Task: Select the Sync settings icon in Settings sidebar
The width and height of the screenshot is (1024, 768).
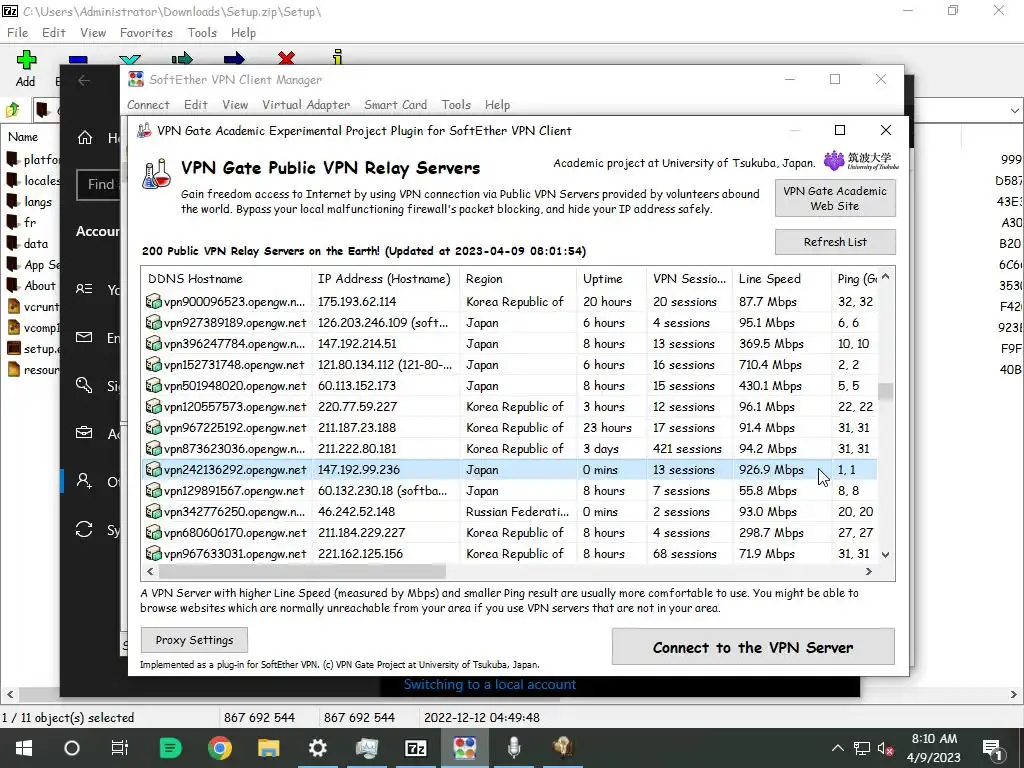Action: point(84,529)
